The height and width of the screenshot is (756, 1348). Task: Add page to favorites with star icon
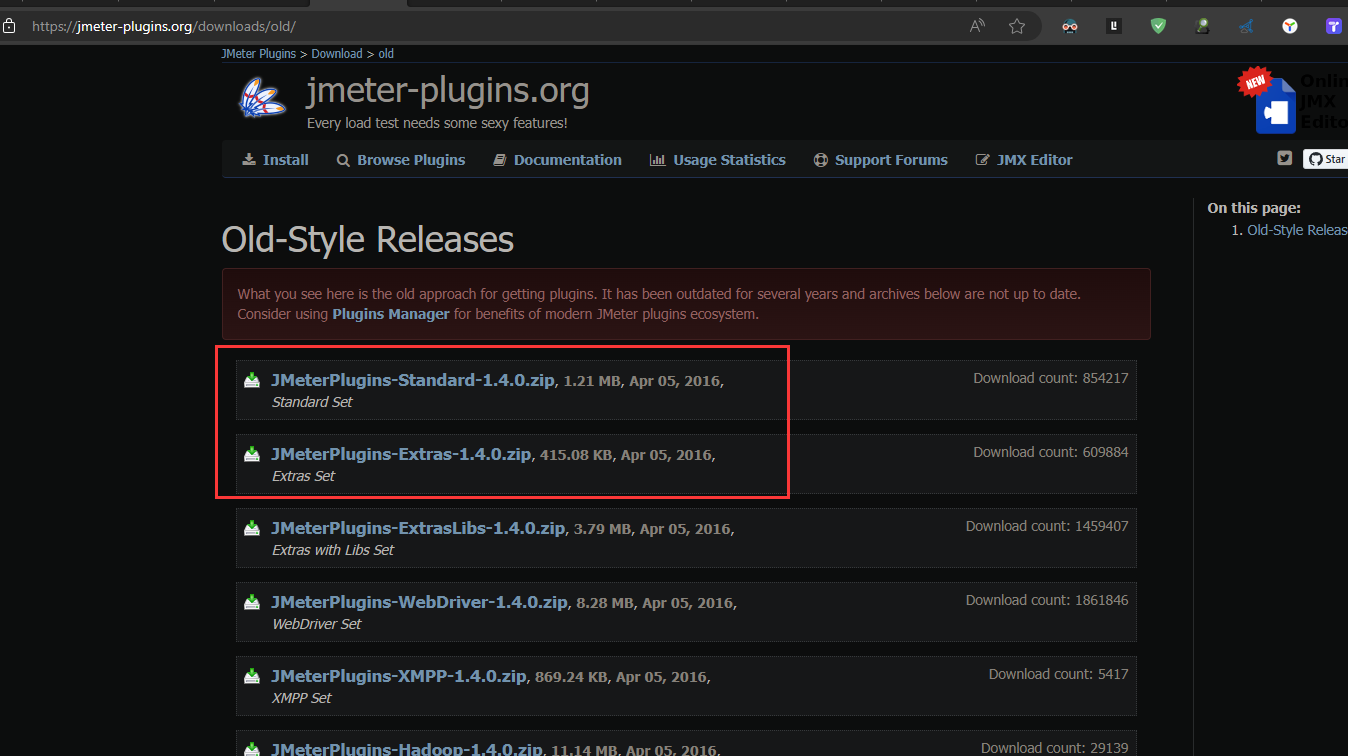(1017, 26)
